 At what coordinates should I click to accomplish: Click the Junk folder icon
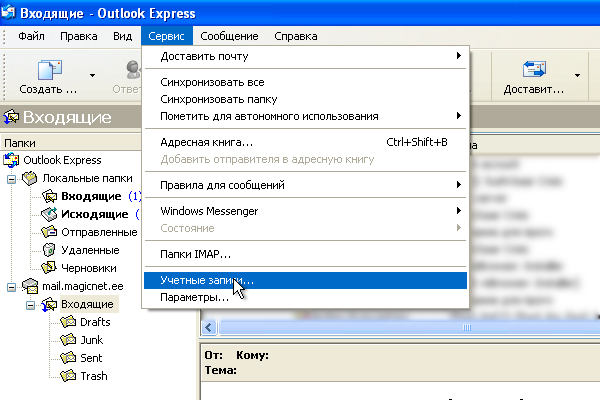pyautogui.click(x=68, y=340)
